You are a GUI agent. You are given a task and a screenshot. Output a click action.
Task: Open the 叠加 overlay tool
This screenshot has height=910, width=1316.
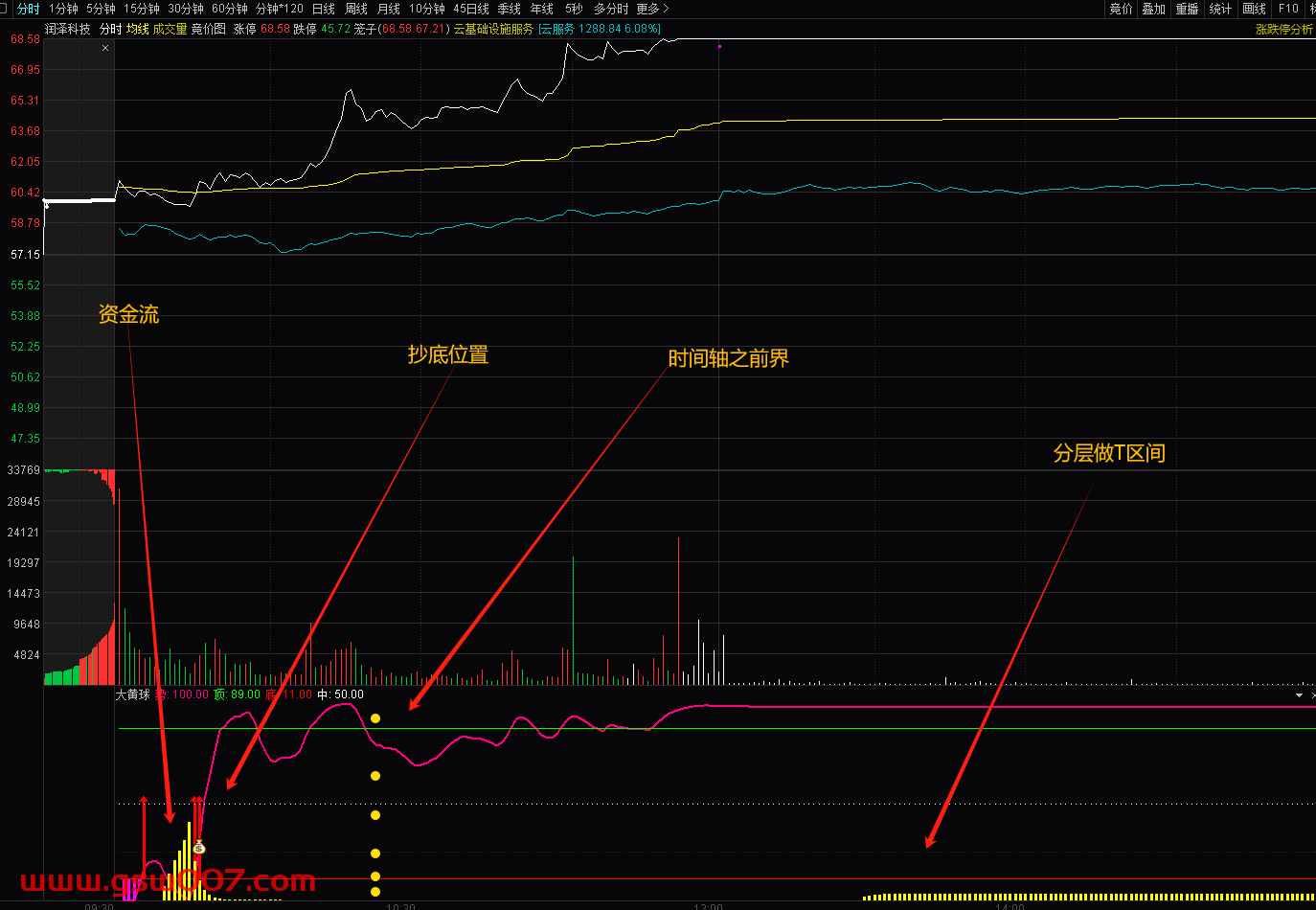(x=1153, y=9)
